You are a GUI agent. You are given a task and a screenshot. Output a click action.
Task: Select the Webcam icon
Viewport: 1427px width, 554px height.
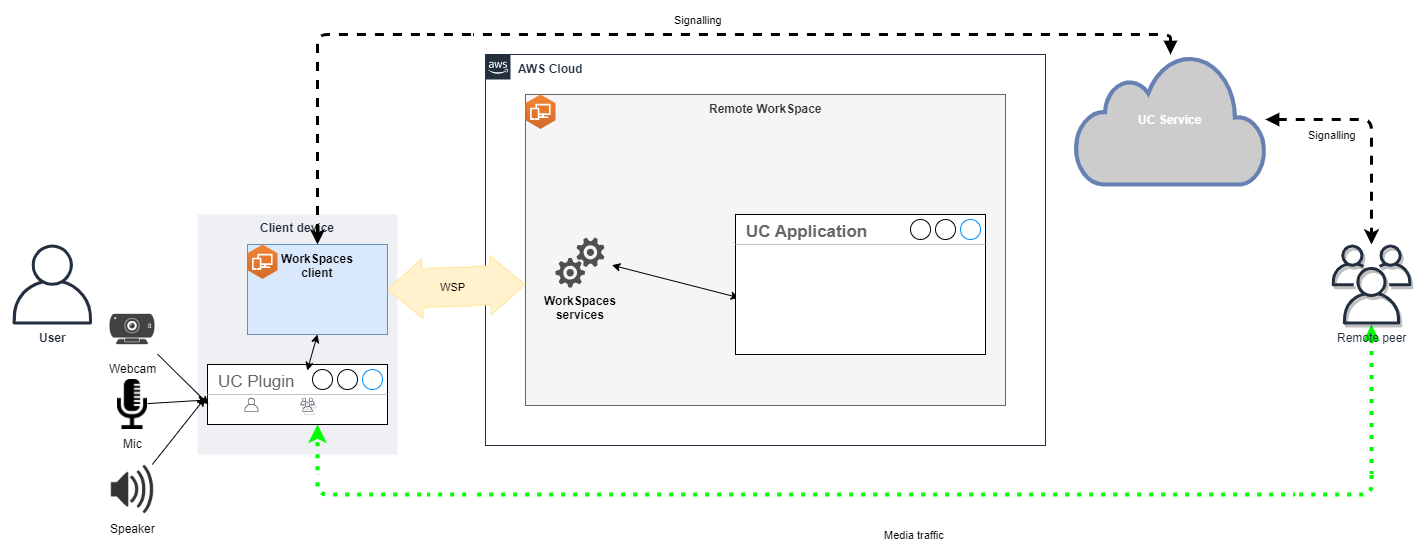click(132, 328)
